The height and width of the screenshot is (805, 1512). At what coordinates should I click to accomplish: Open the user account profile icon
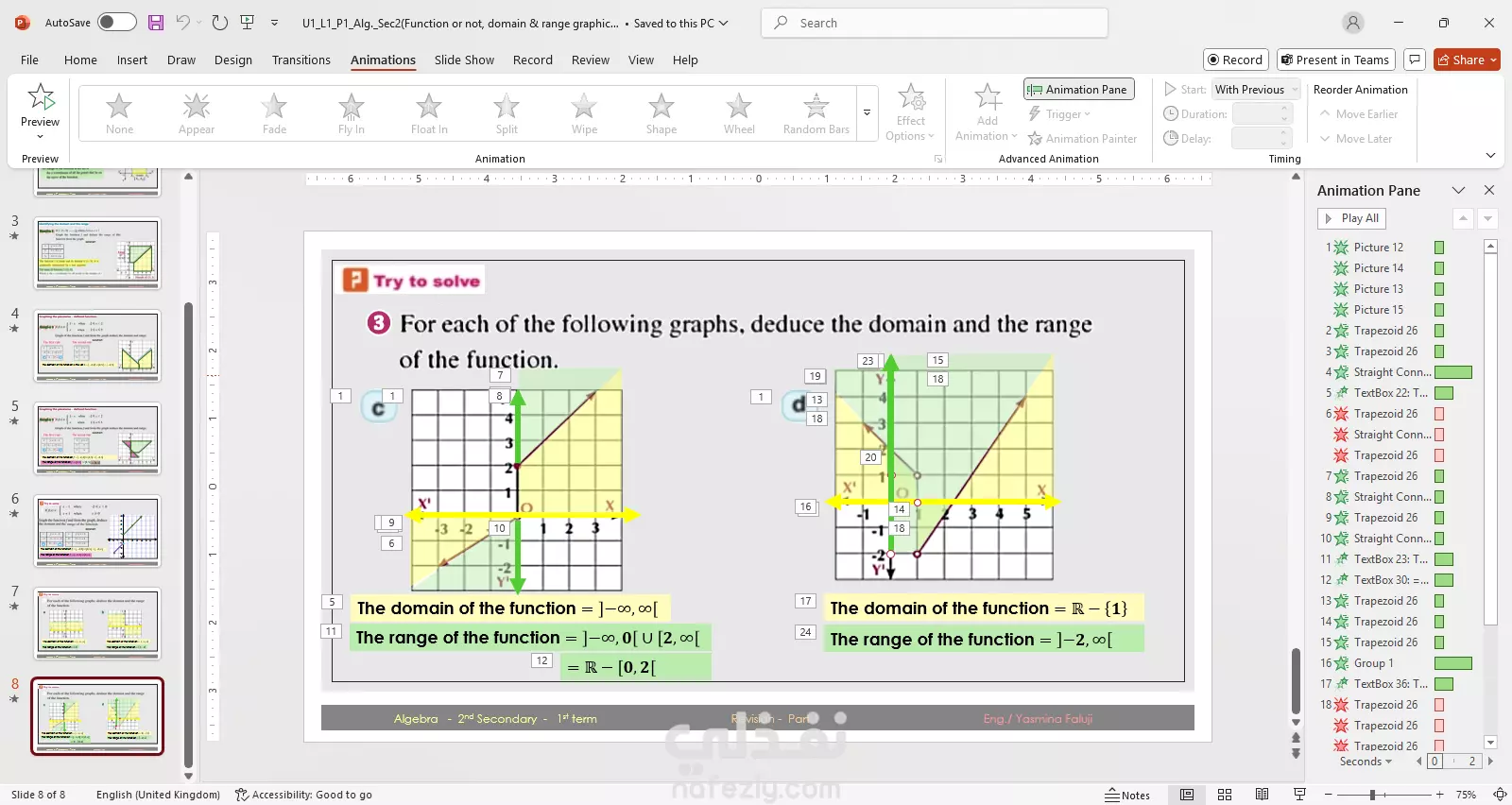point(1353,23)
